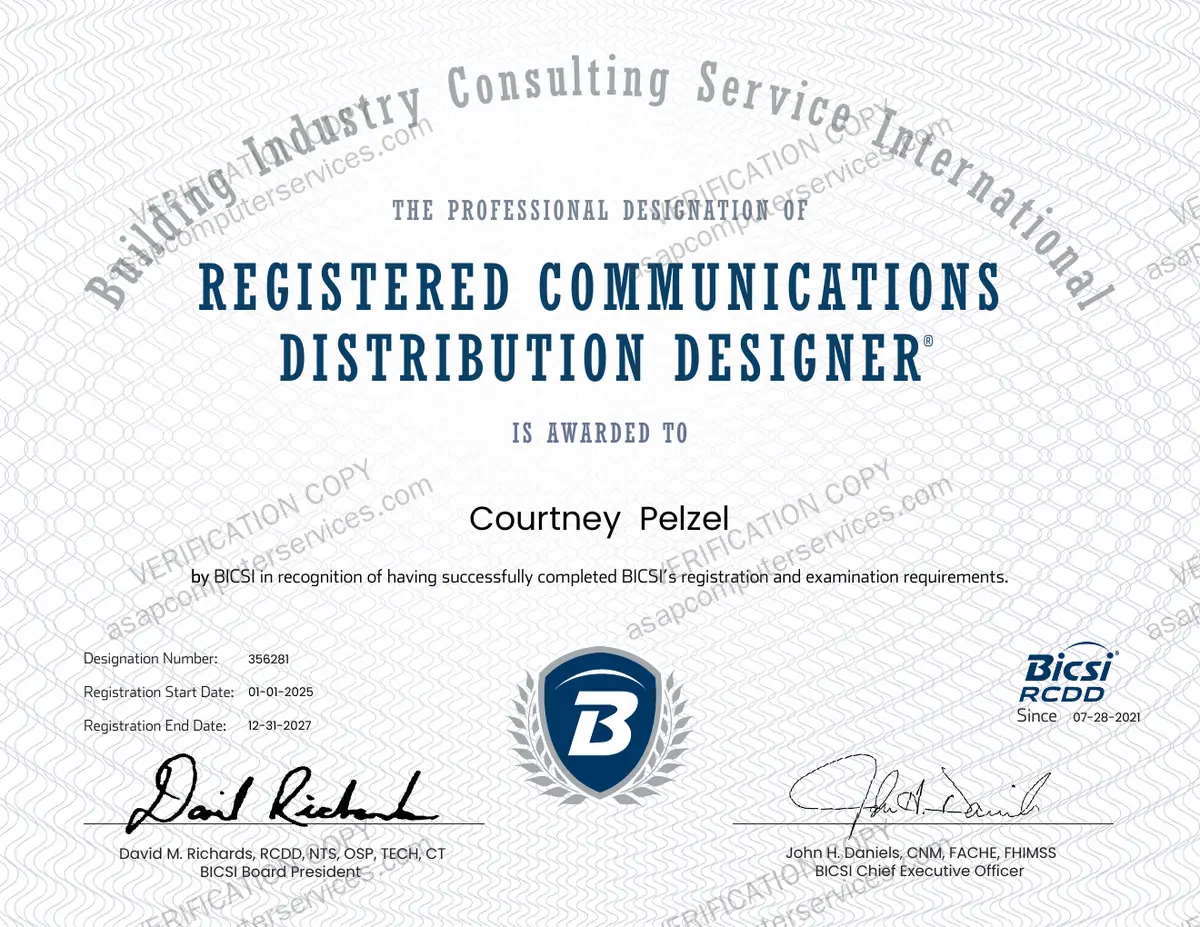
Task: Click the Registration Start Date label
Action: (158, 692)
